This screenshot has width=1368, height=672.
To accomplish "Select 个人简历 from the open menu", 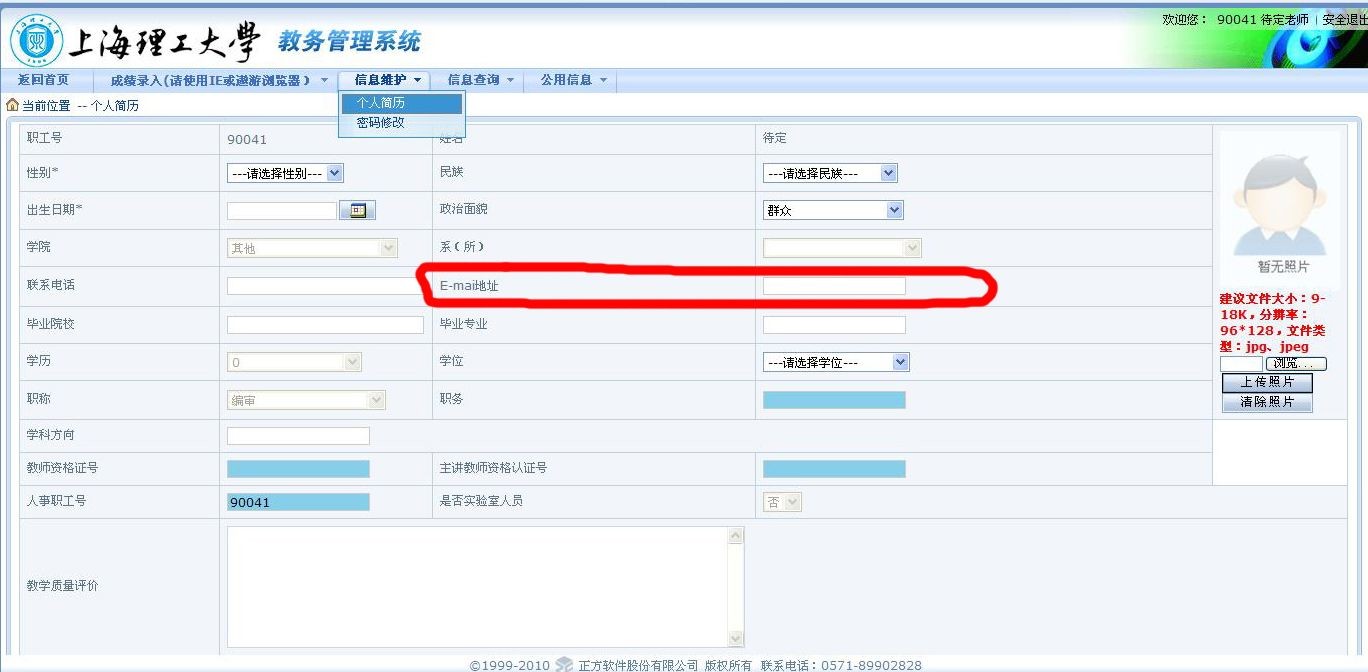I will [x=401, y=103].
